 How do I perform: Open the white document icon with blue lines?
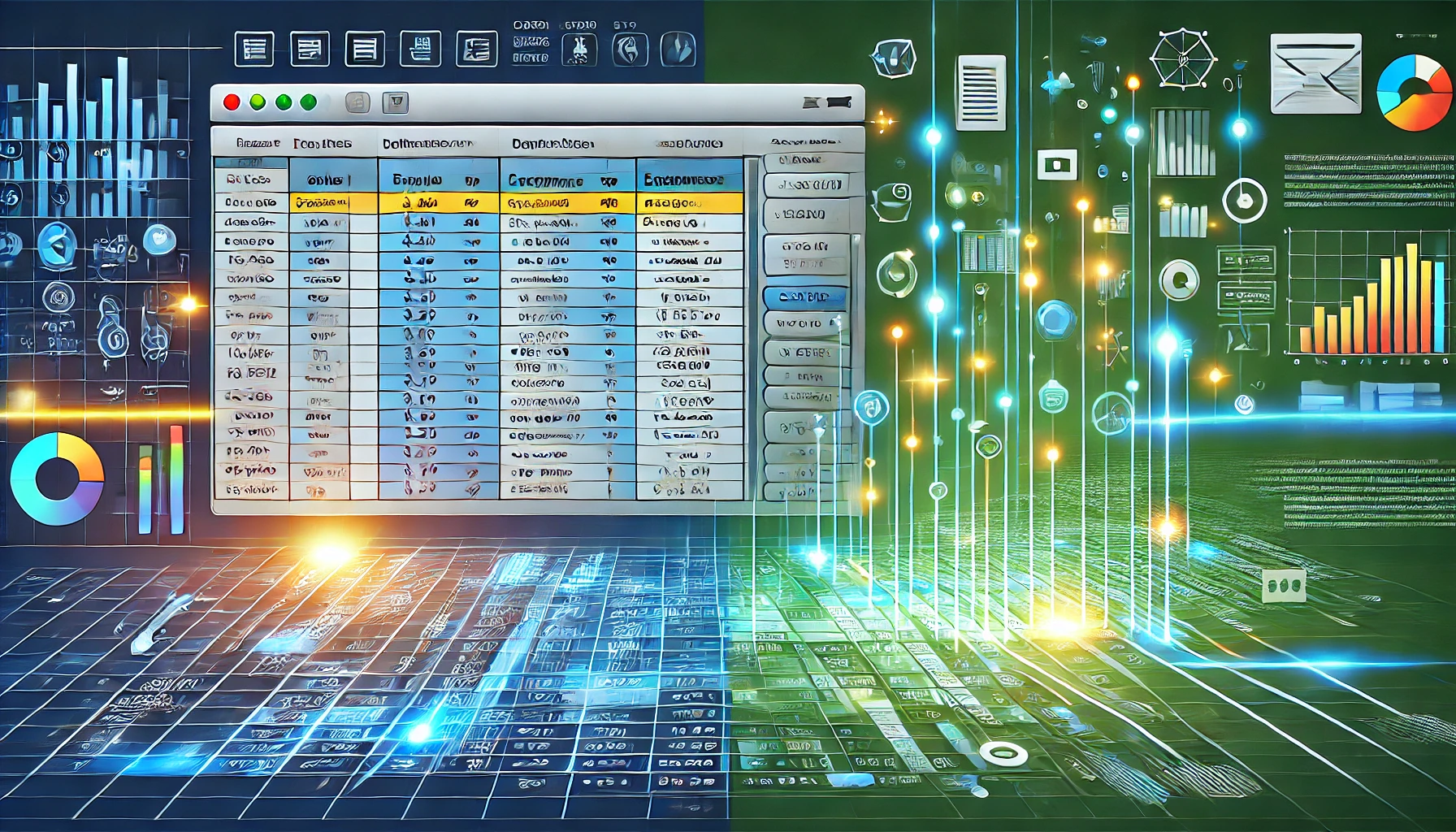point(981,93)
